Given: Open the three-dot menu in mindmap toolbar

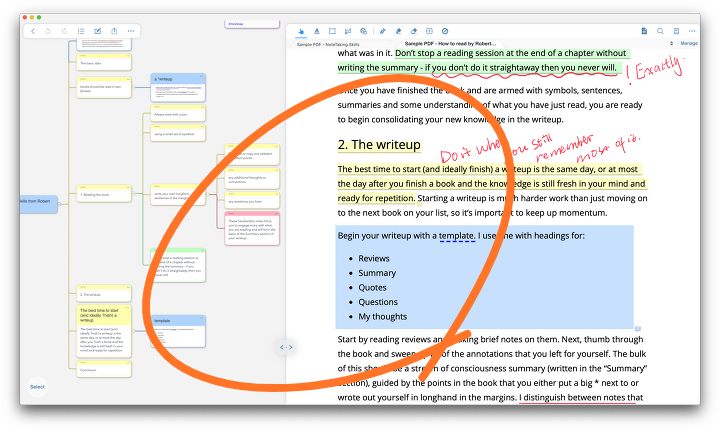Looking at the screenshot, I should (x=131, y=31).
